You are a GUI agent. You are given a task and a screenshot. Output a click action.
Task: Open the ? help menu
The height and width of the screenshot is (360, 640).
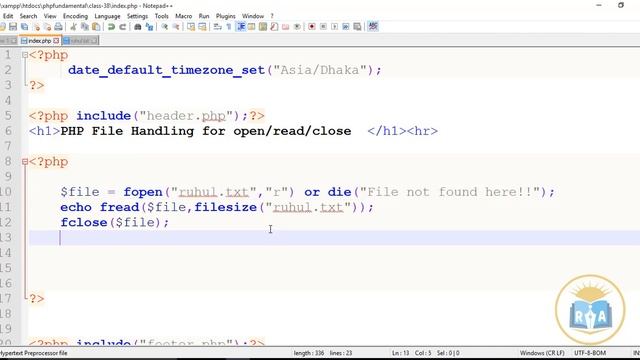pyautogui.click(x=272, y=16)
